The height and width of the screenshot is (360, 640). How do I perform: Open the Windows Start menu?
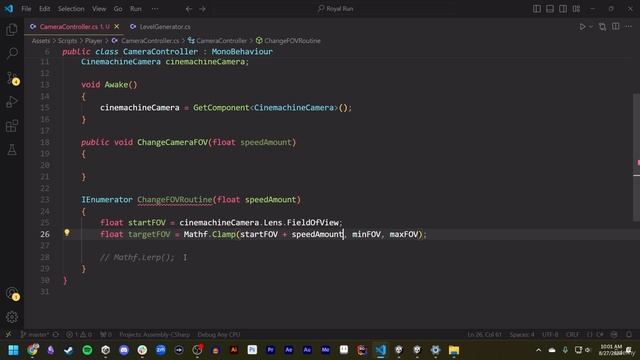click(13, 350)
